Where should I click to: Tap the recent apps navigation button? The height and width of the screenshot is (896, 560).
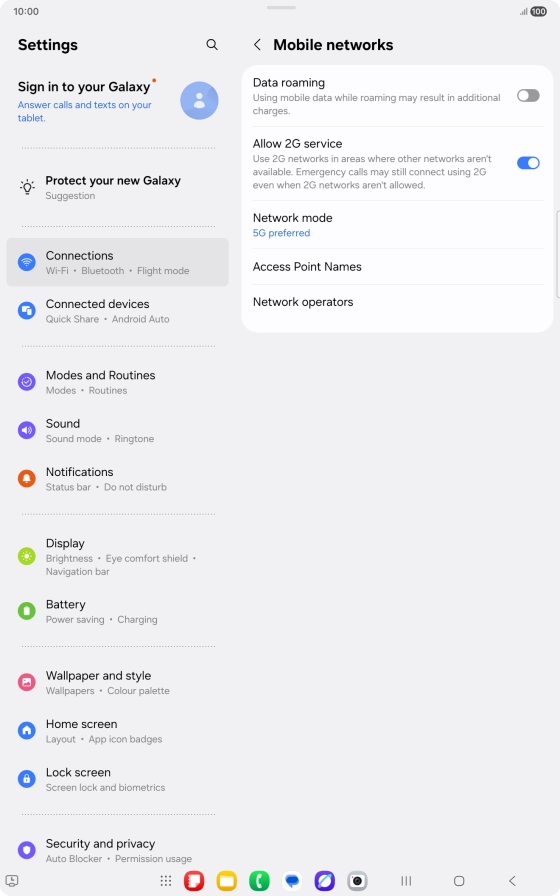tap(406, 881)
